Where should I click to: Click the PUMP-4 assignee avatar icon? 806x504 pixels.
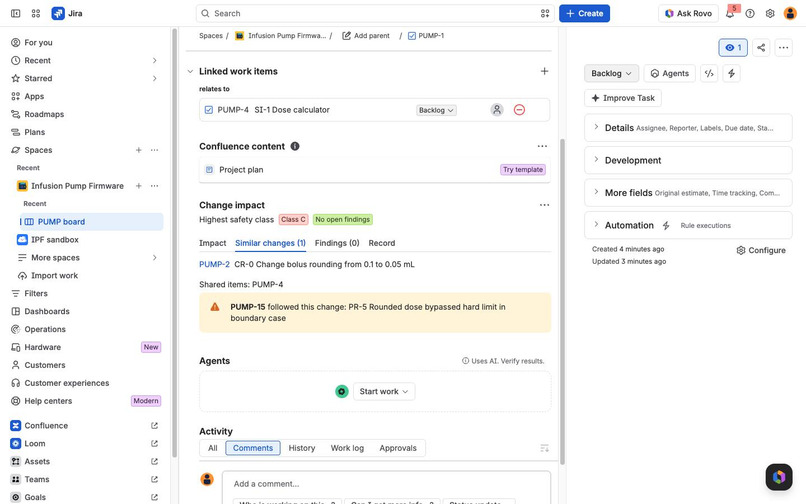[x=497, y=110]
